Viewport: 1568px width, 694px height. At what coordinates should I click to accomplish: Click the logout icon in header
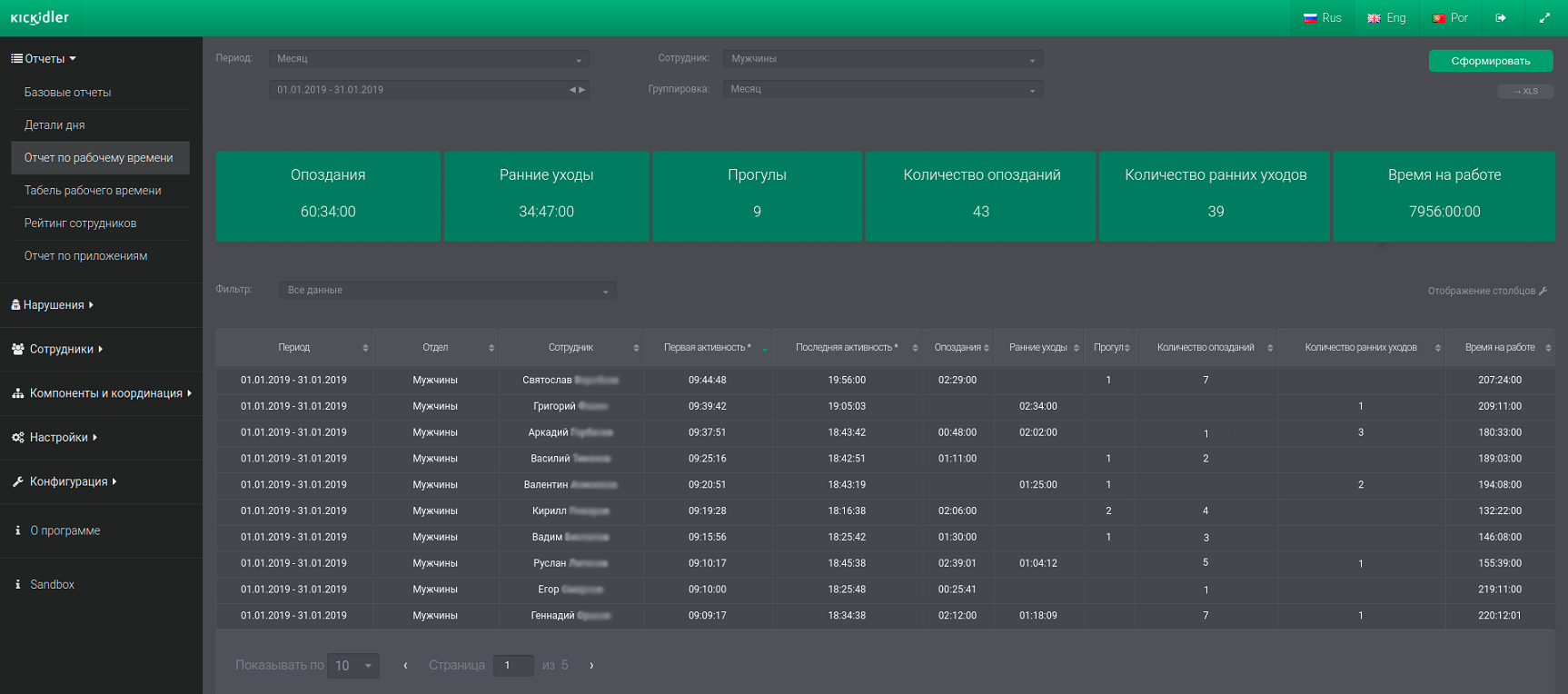click(x=1501, y=18)
